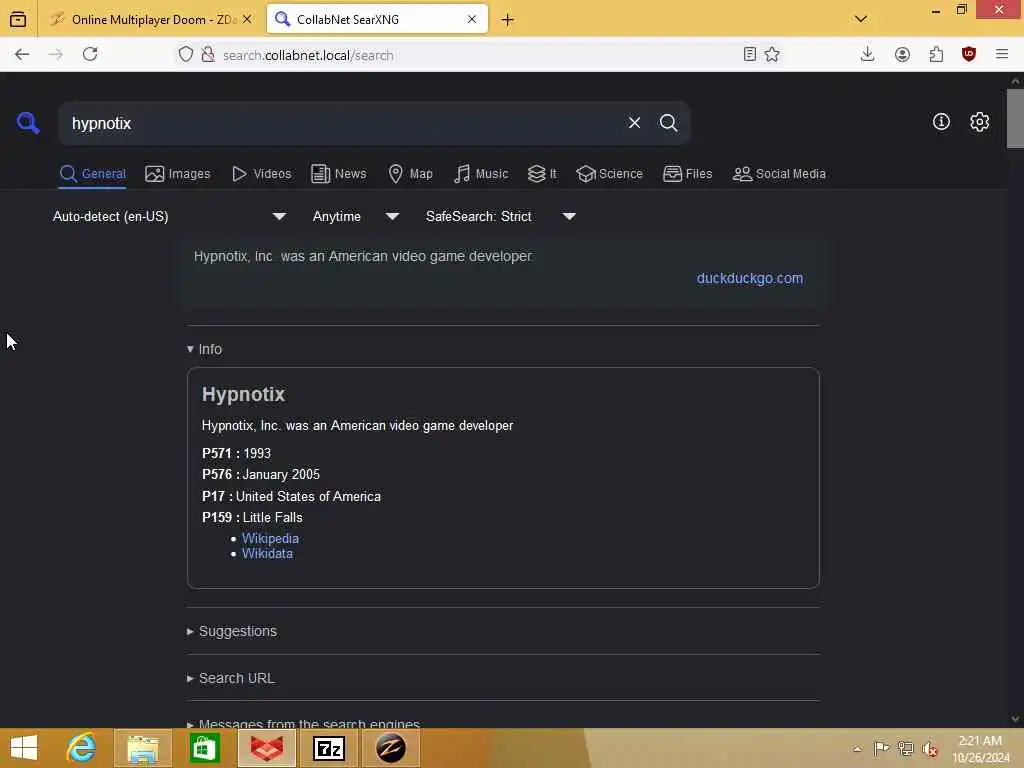Screen dimensions: 1024x768
Task: Bookmark this page with the star icon
Action: point(772,55)
